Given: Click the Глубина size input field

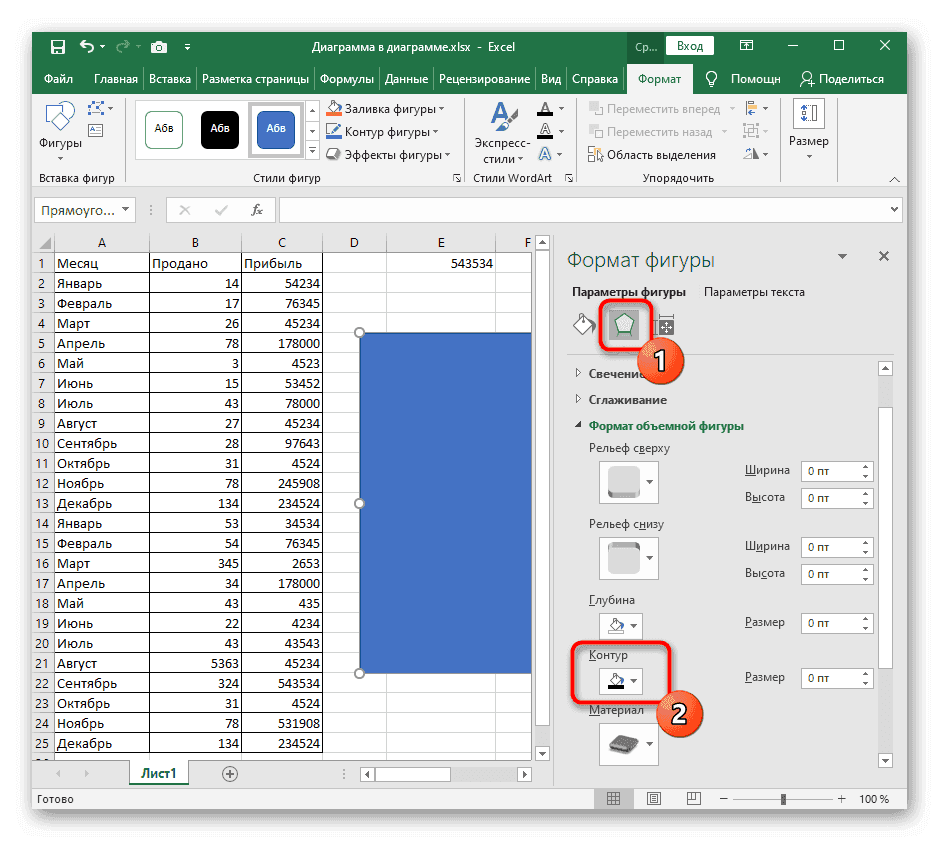Looking at the screenshot, I should [x=830, y=622].
